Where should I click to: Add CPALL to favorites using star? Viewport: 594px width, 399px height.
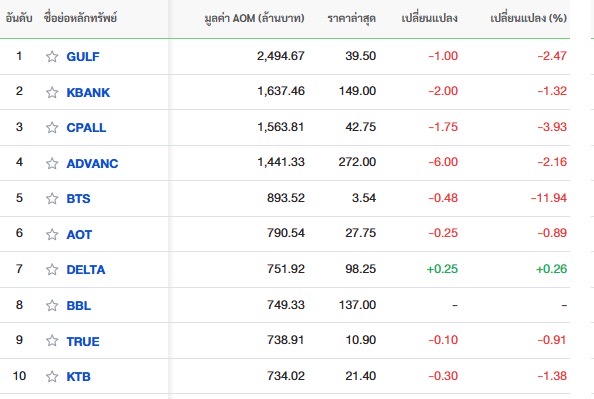(52, 127)
